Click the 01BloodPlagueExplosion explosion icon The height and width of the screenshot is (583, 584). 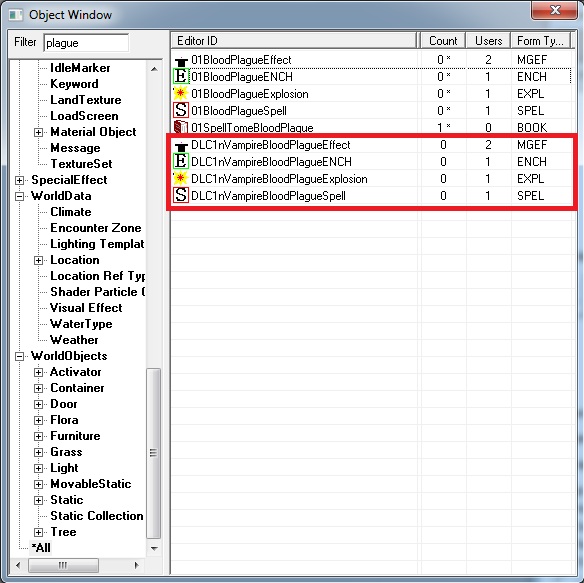[181, 93]
